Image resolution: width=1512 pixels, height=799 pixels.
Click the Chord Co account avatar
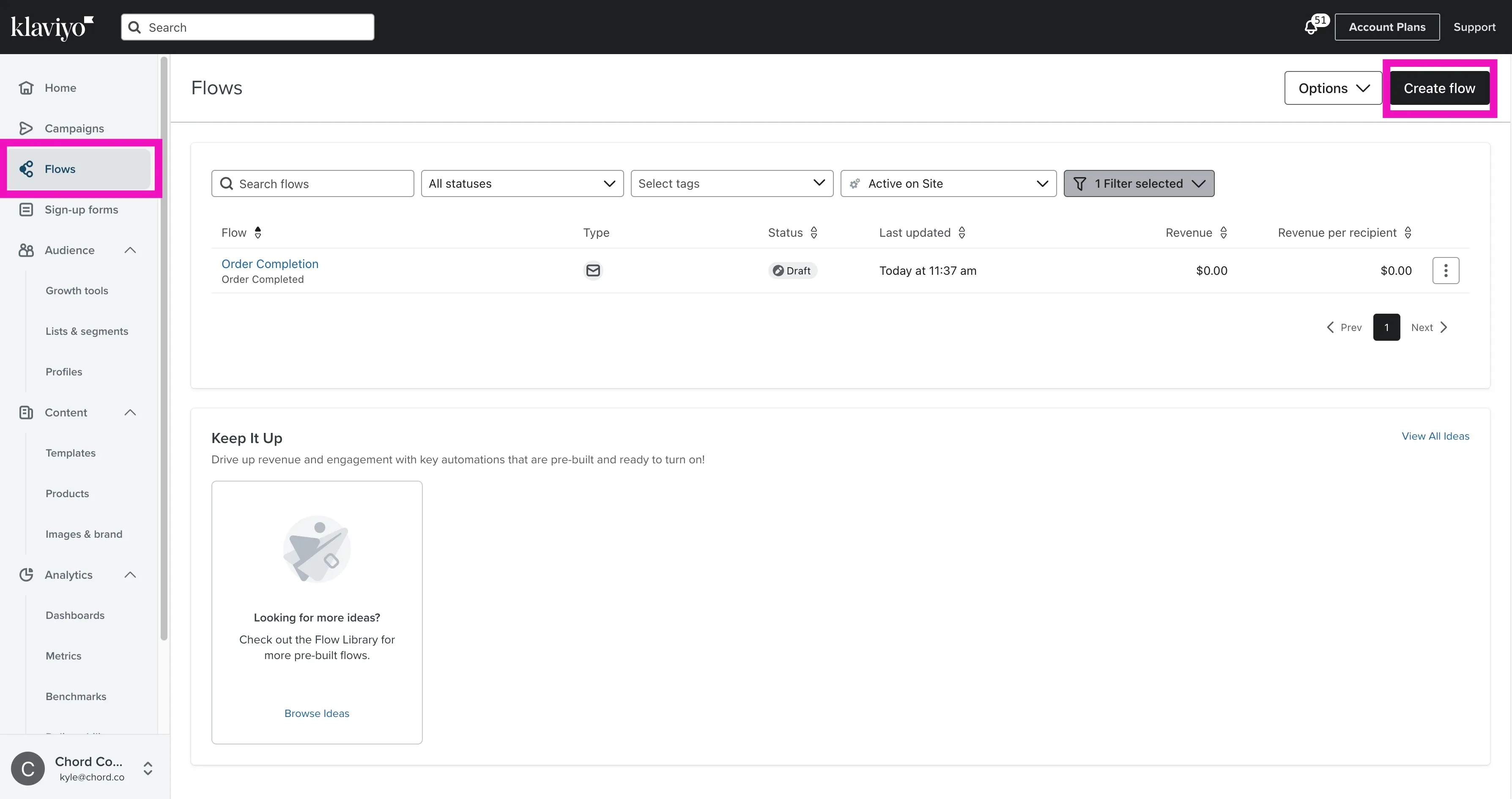tap(27, 769)
